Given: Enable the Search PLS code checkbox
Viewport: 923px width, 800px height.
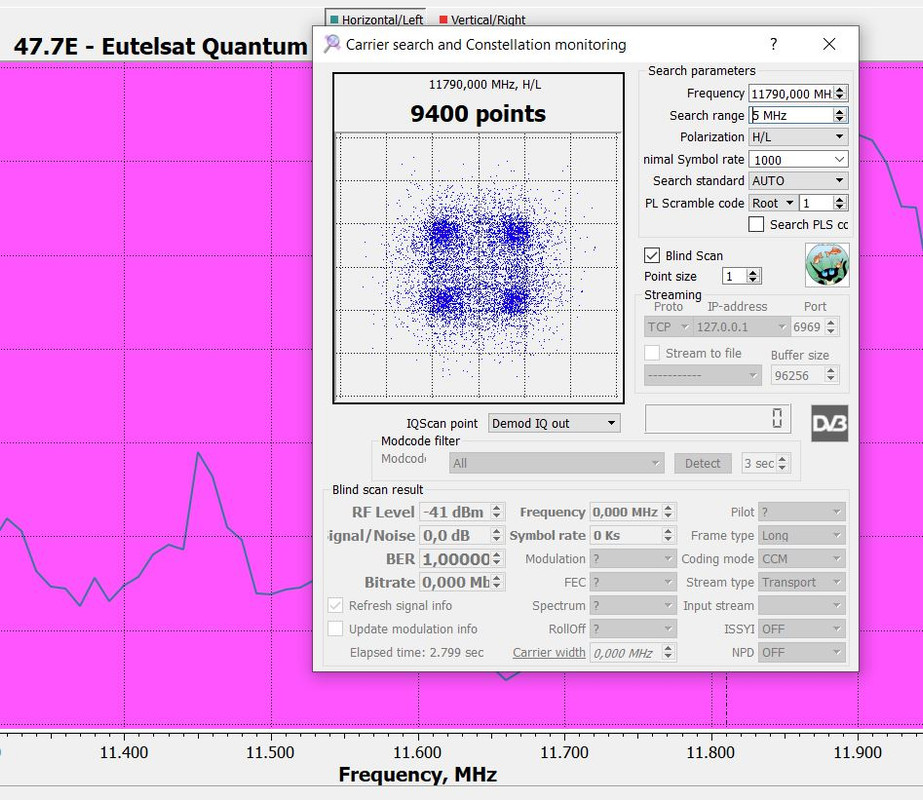Looking at the screenshot, I should (x=756, y=224).
